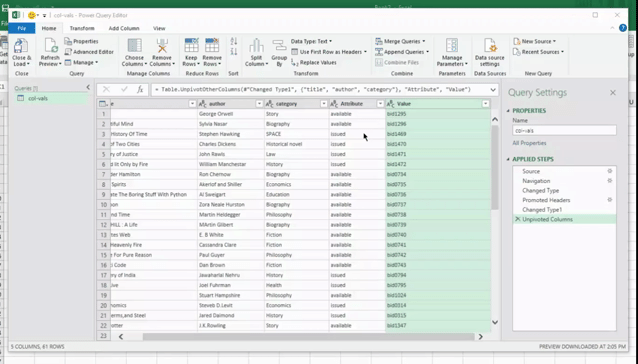
Task: Click the horizontal scrollbar in the data grid
Action: [x=308, y=337]
